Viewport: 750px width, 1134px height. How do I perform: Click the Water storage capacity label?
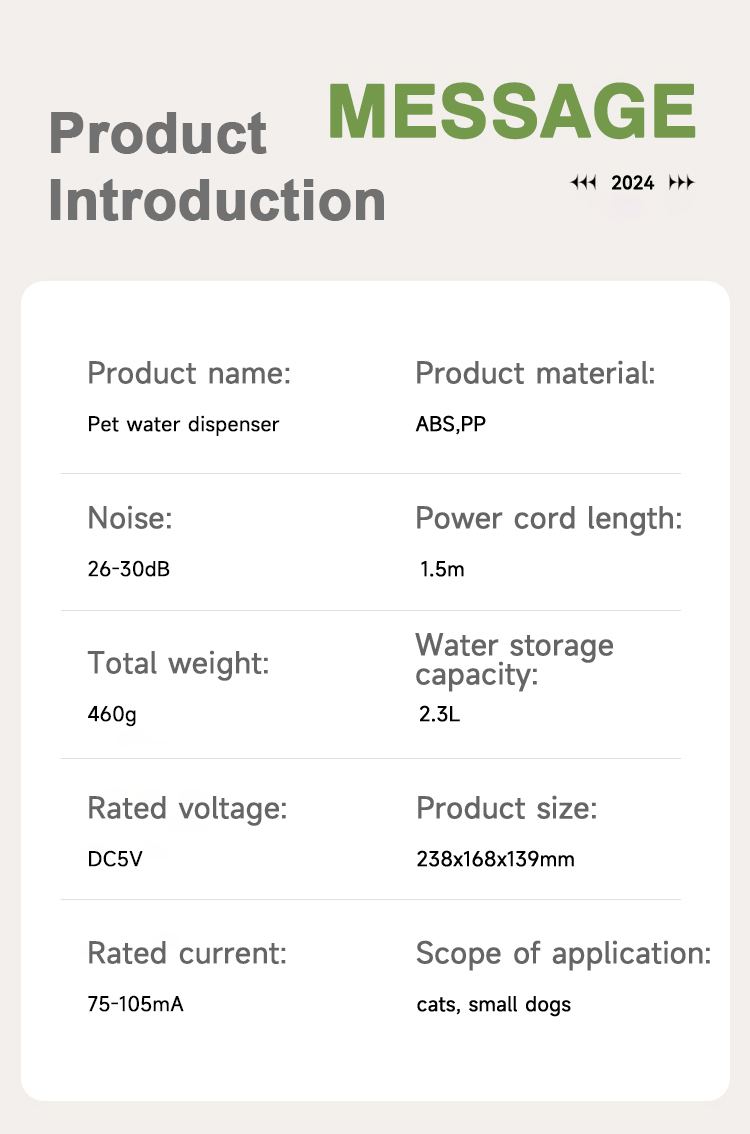click(x=514, y=659)
